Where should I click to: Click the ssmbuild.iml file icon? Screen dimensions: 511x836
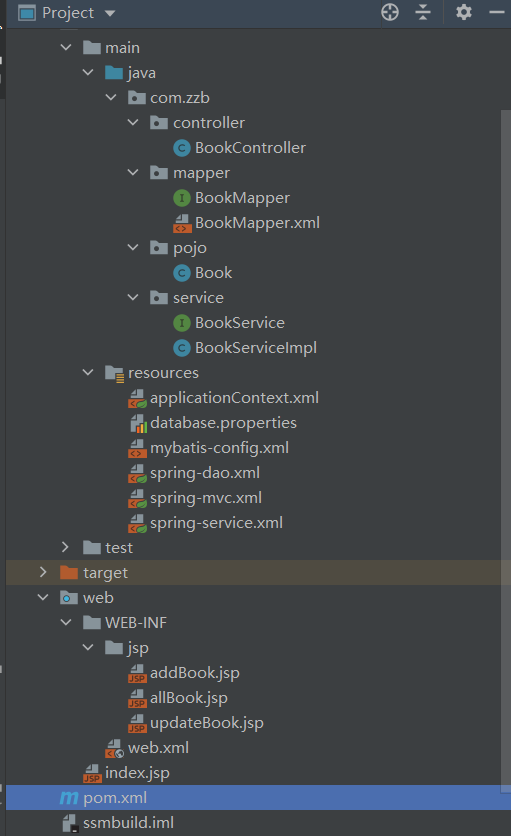coord(70,823)
